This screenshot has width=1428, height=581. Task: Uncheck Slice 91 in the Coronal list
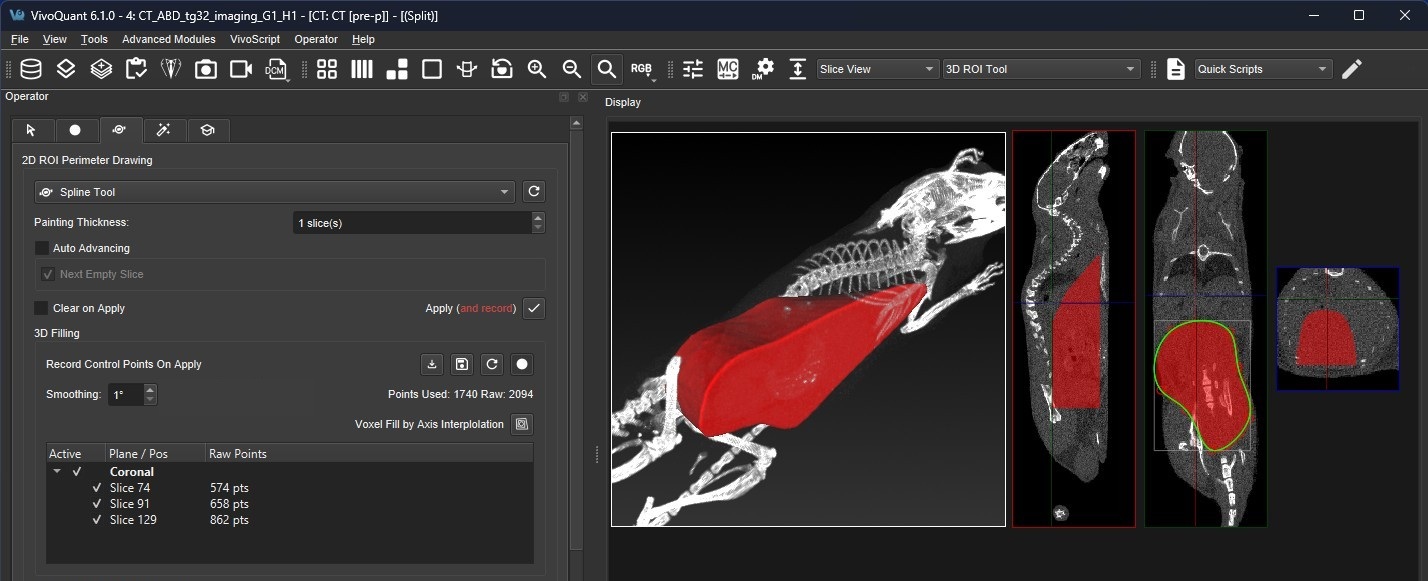click(96, 504)
